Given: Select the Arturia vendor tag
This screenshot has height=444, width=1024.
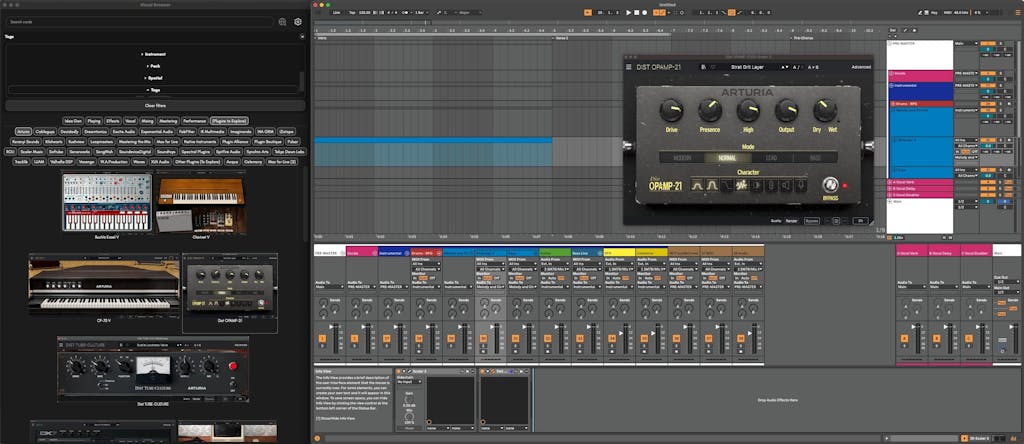Looking at the screenshot, I should pos(23,131).
